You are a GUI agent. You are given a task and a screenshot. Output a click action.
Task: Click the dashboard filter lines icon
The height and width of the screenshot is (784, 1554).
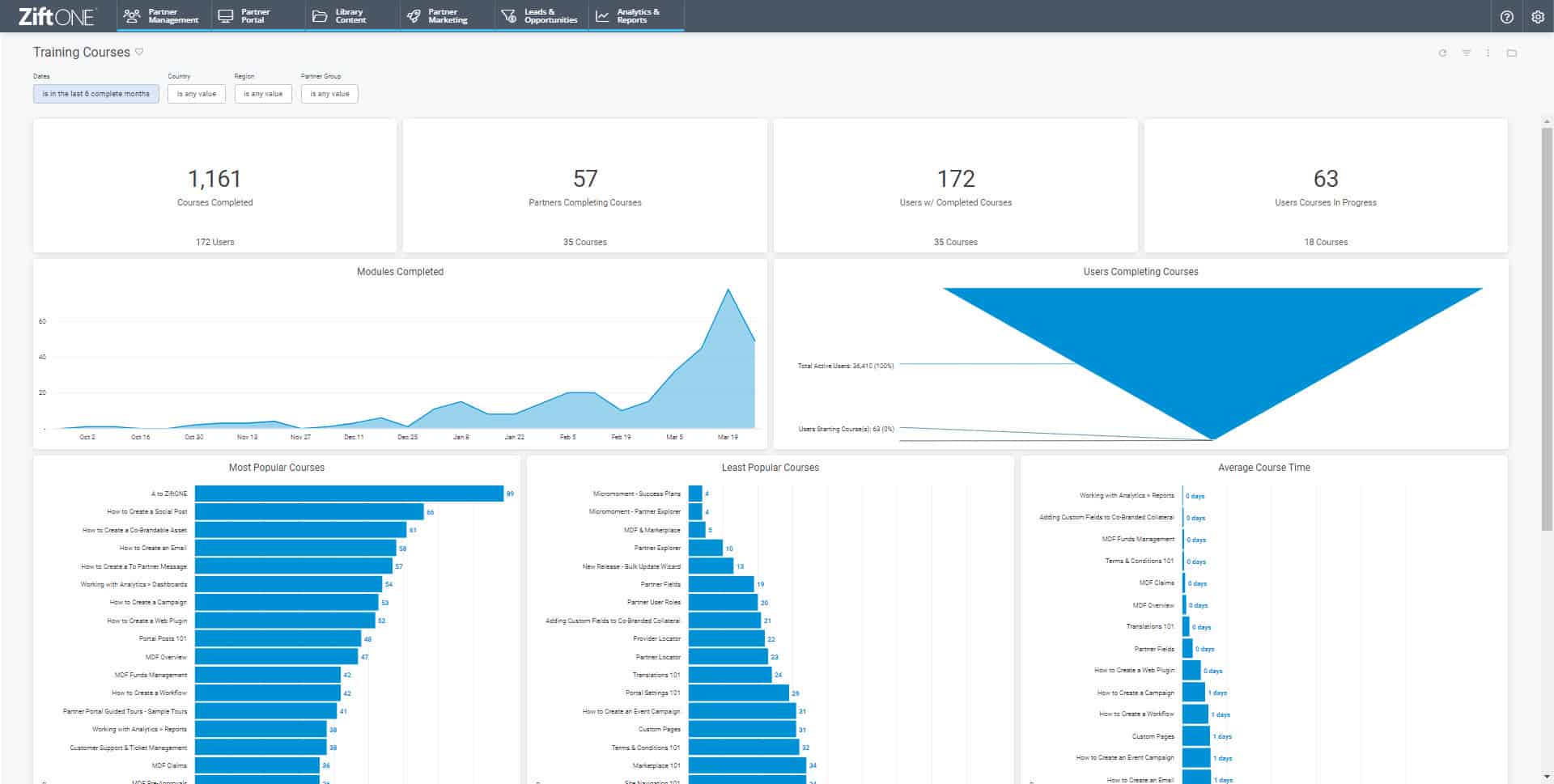(1466, 53)
